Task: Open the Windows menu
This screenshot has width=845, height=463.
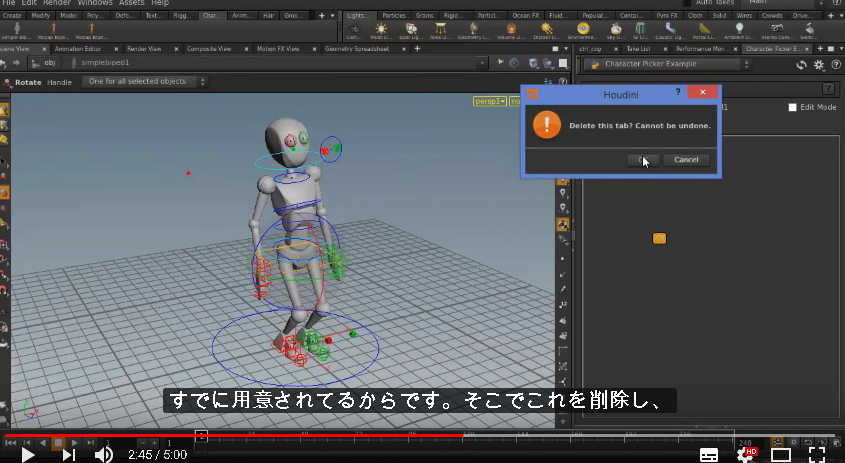Action: pos(95,3)
